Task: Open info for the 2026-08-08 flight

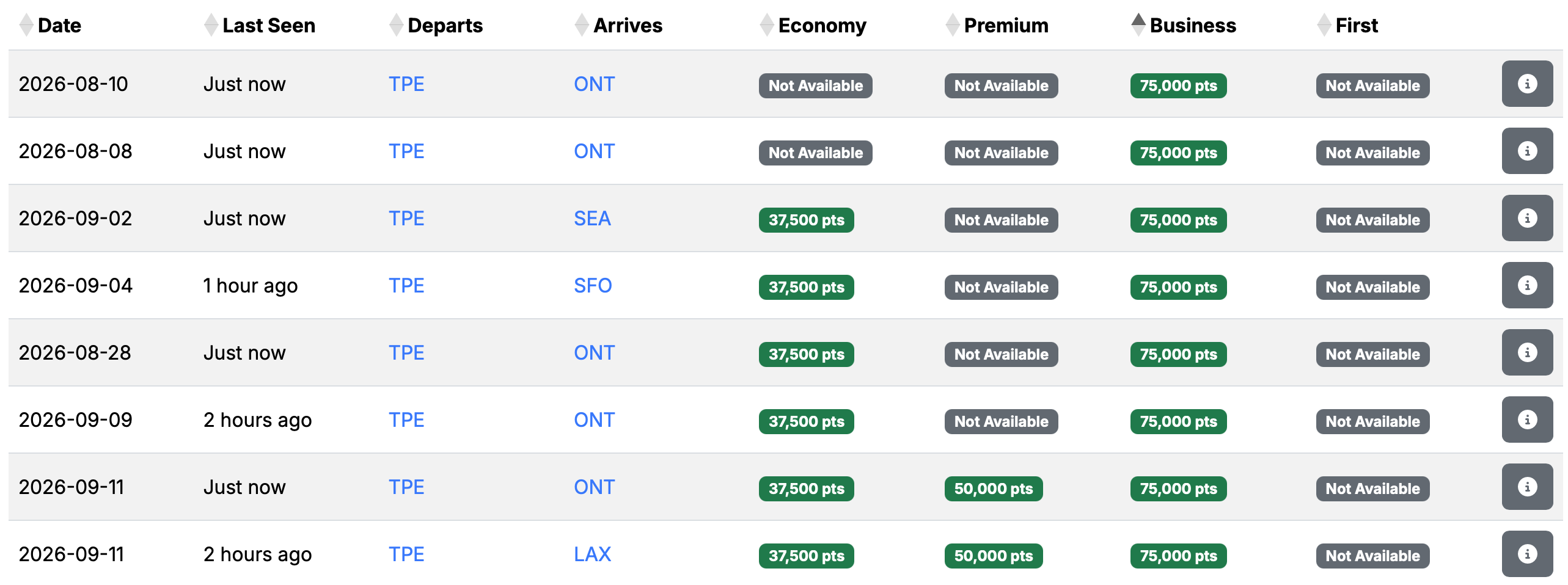Action: pos(1526,151)
